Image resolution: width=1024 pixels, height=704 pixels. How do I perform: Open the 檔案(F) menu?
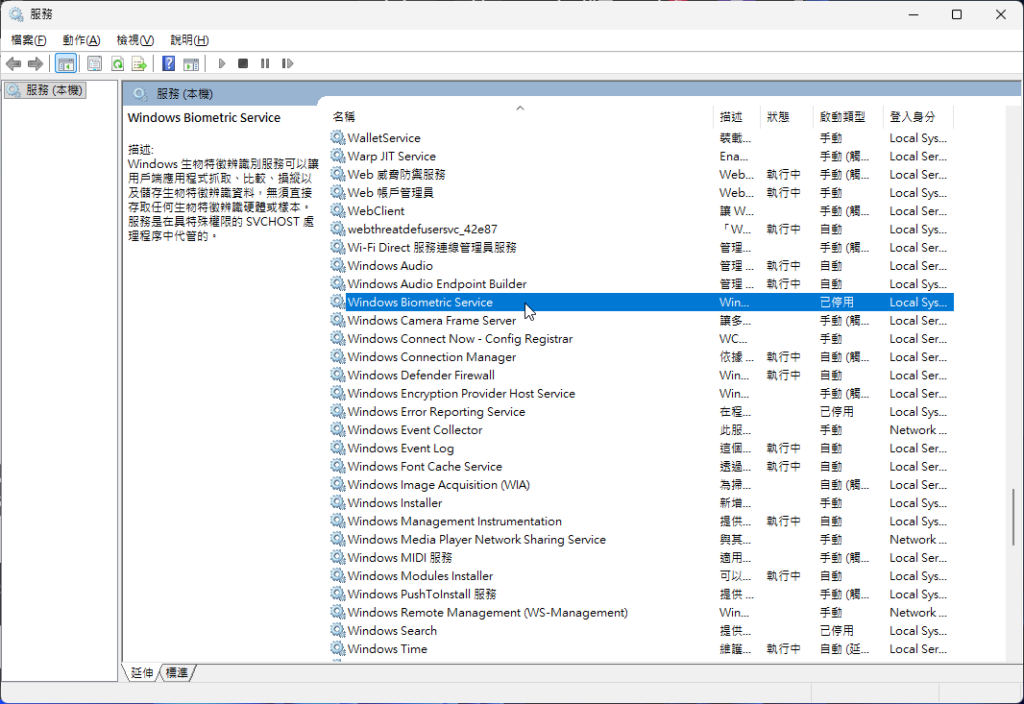[29, 40]
